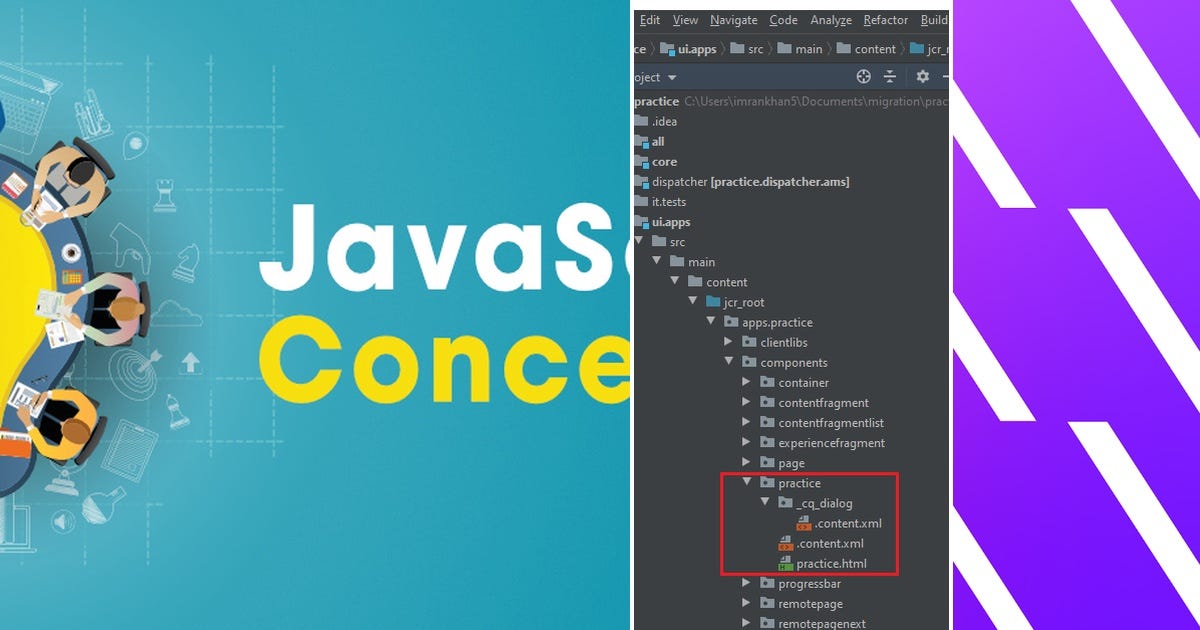The image size is (1200, 630).
Task: Select the contentfragmentlist folder label
Action: [x=831, y=423]
